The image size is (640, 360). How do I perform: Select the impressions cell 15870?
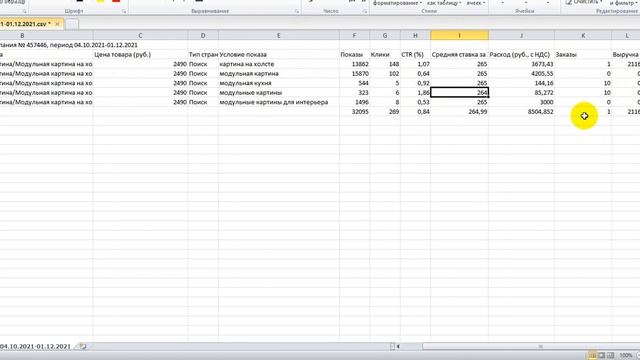point(354,73)
